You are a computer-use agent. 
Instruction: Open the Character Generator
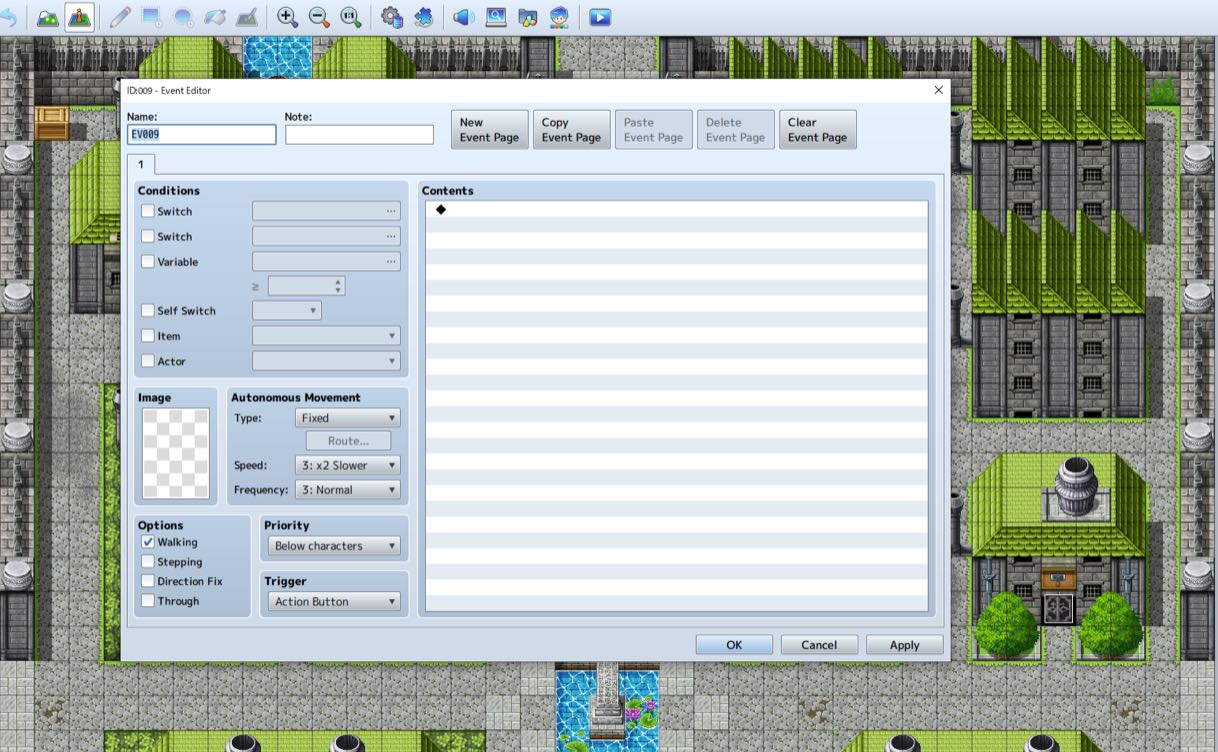(x=558, y=16)
